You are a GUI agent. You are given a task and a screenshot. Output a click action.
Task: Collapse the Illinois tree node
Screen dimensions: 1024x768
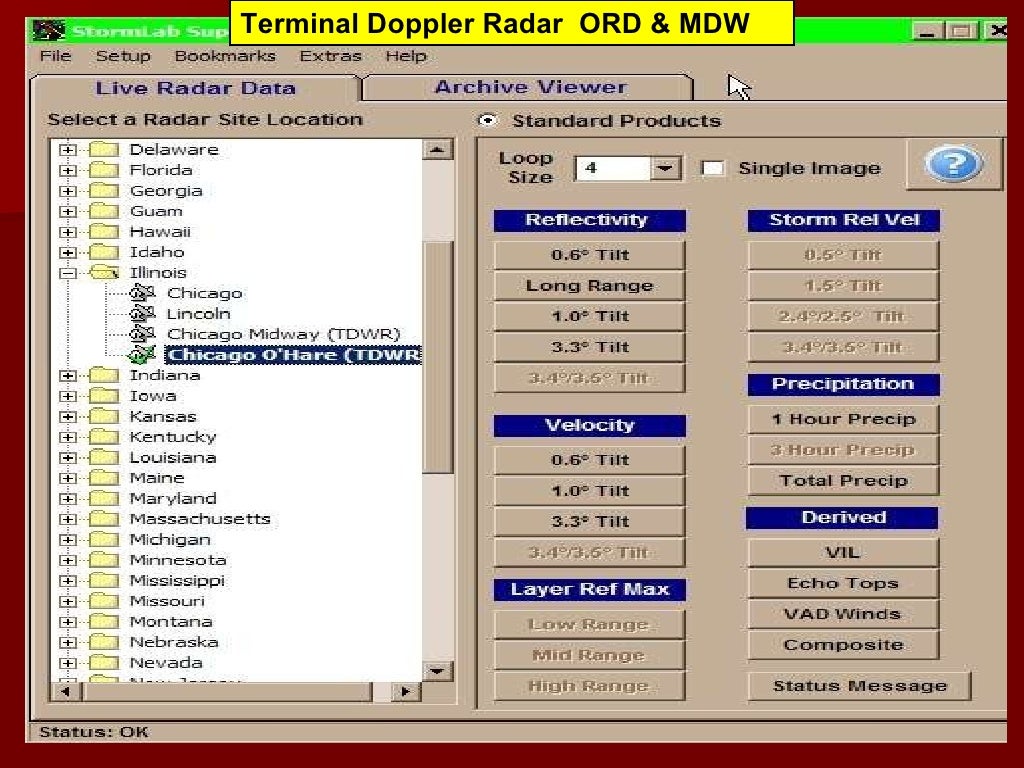click(x=67, y=273)
